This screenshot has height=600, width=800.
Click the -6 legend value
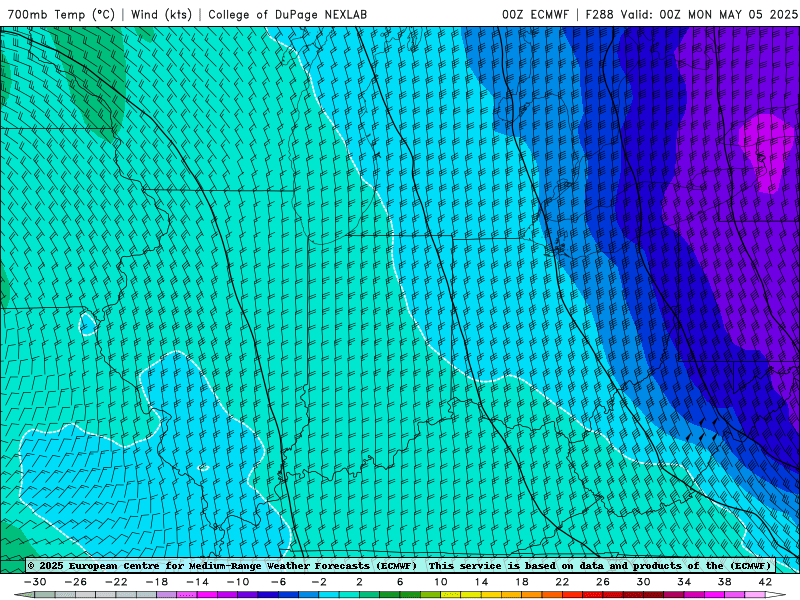pos(279,582)
